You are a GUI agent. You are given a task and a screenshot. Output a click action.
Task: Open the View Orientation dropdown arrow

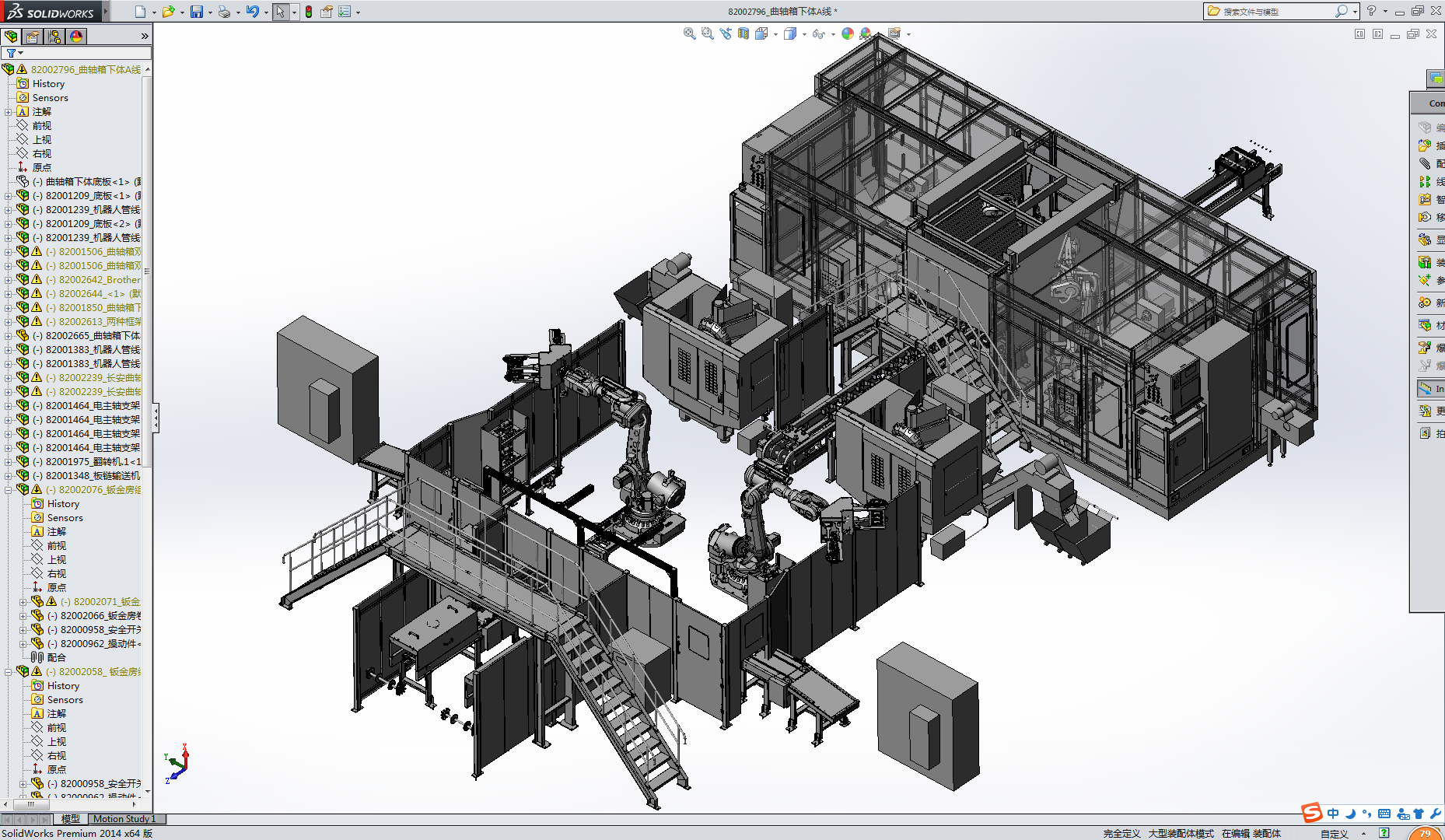click(x=775, y=34)
